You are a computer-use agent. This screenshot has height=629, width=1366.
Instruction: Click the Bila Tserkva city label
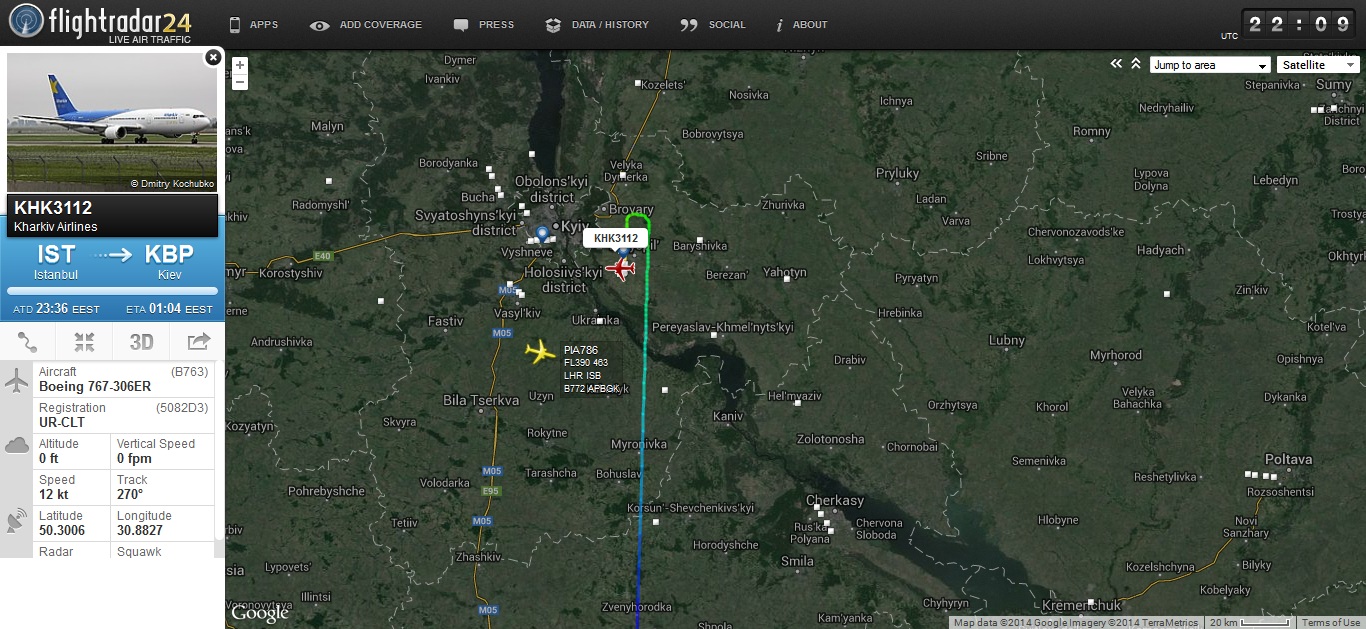click(481, 400)
